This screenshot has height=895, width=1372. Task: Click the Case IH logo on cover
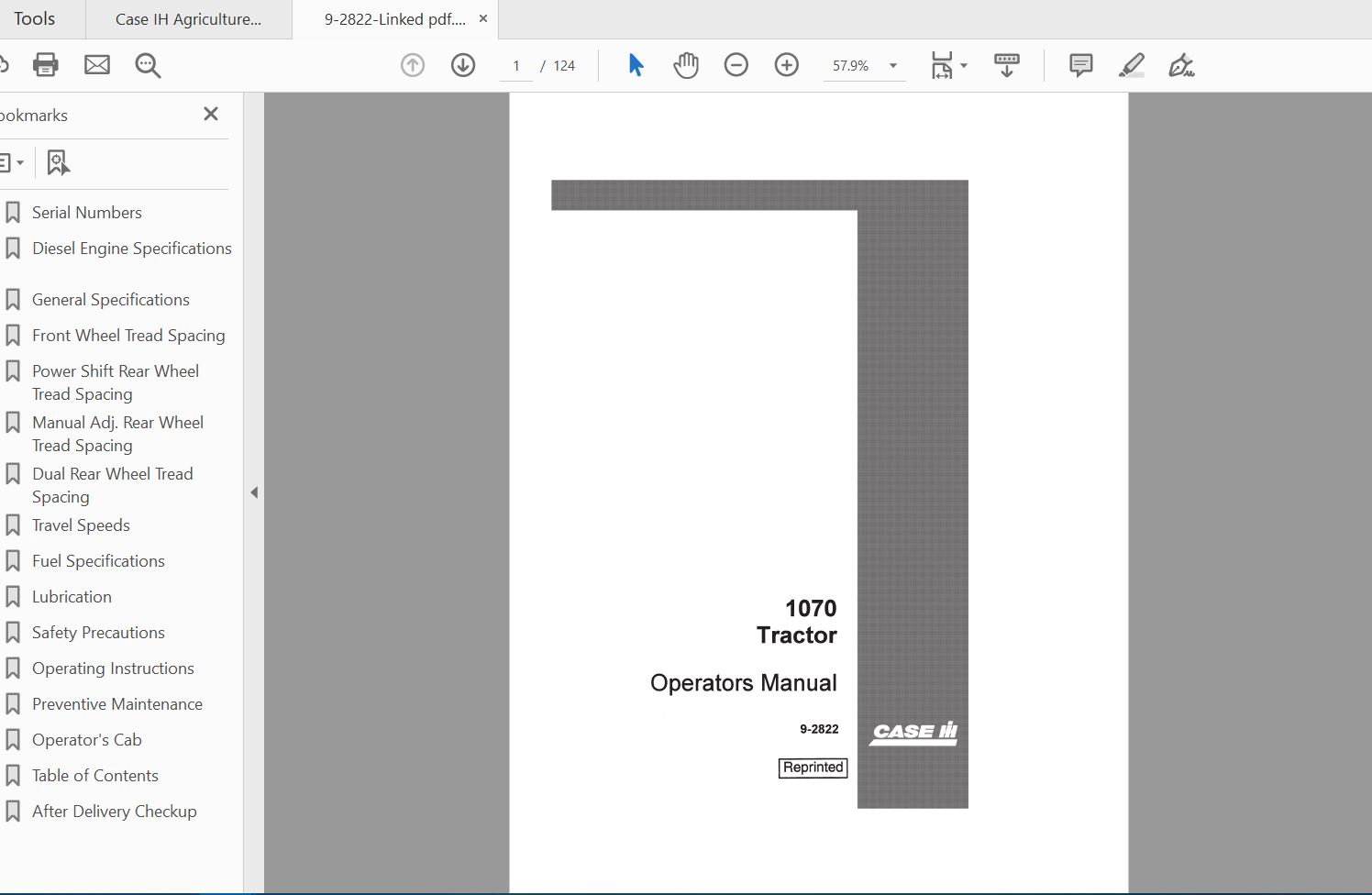[x=914, y=733]
